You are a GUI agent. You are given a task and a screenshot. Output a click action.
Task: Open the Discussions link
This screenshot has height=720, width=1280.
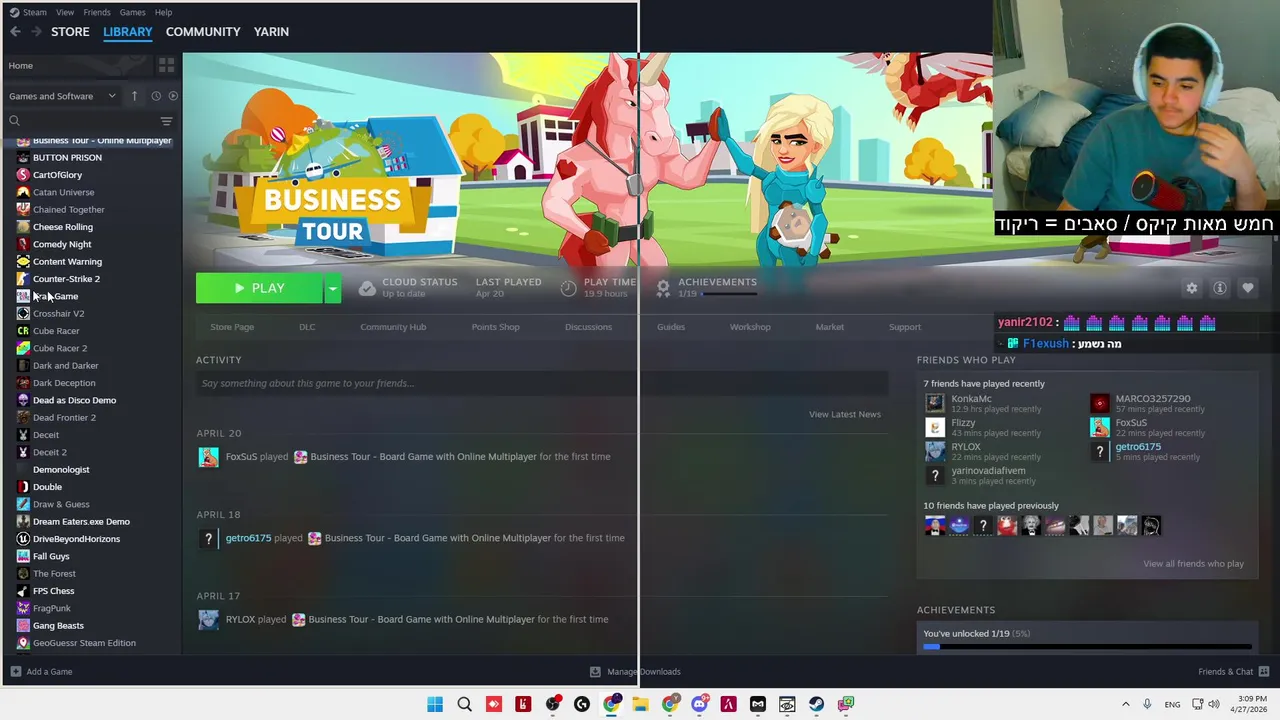click(588, 327)
